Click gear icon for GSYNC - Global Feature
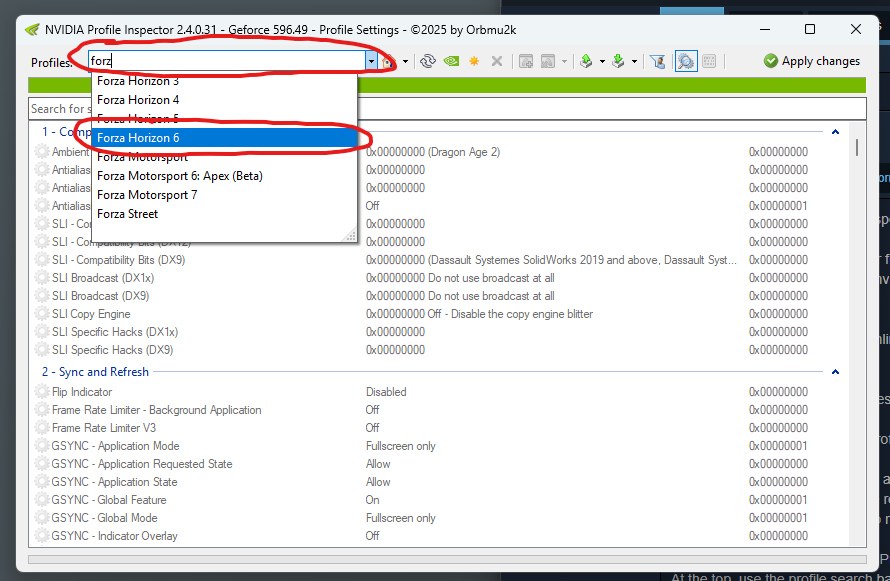 pos(41,500)
